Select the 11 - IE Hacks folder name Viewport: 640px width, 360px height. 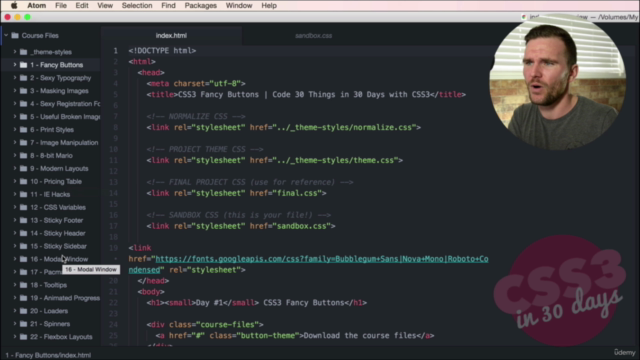(x=50, y=194)
